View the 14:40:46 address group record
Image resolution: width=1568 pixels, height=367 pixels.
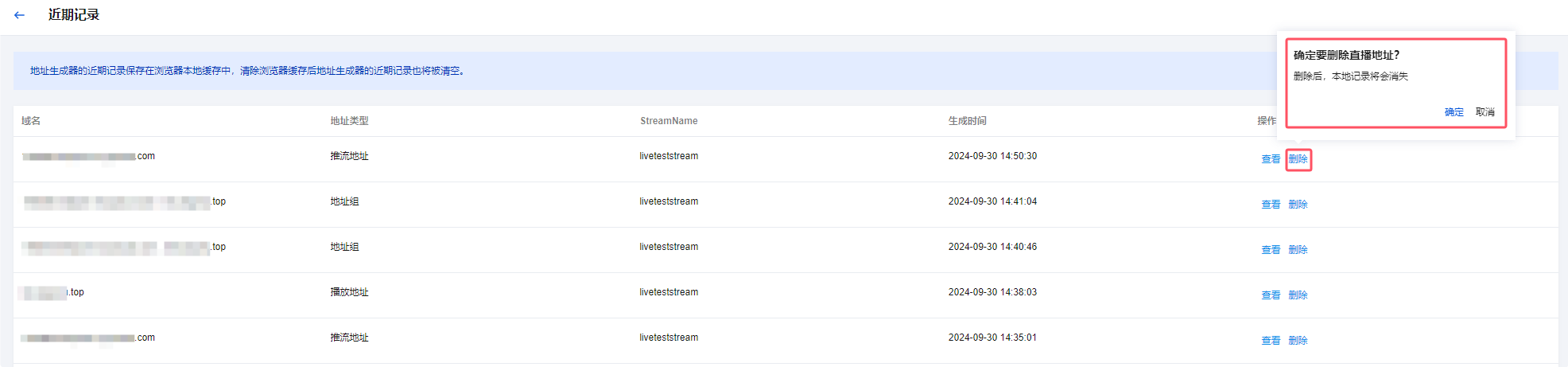tap(1270, 250)
